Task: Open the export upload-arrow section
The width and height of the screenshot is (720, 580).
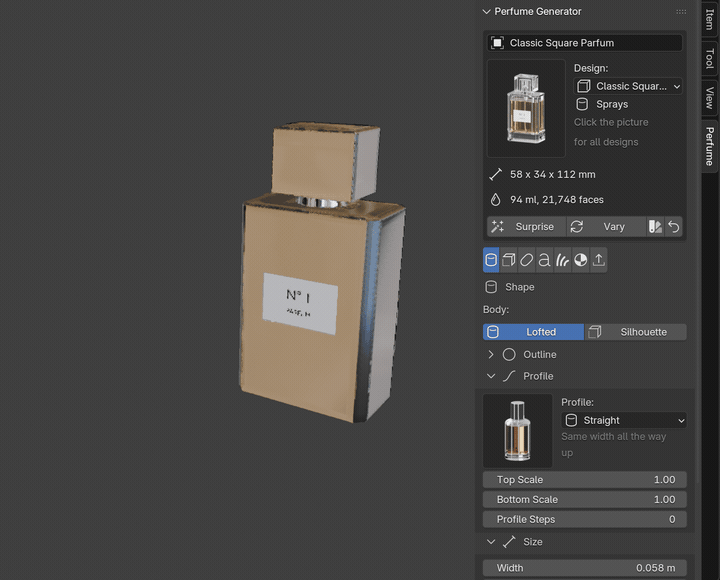Action: 598,260
